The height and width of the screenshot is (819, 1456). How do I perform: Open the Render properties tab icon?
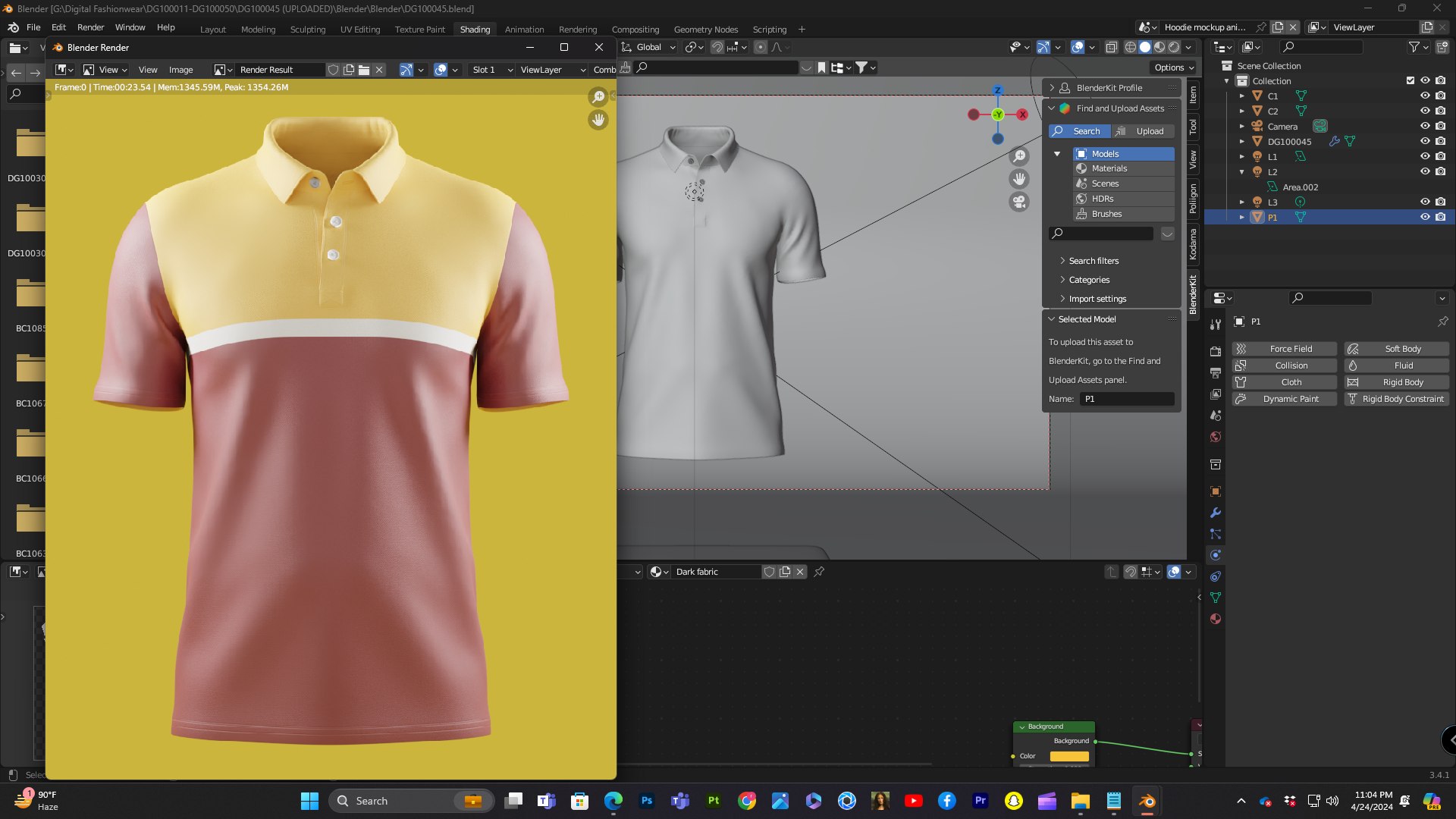[1216, 351]
